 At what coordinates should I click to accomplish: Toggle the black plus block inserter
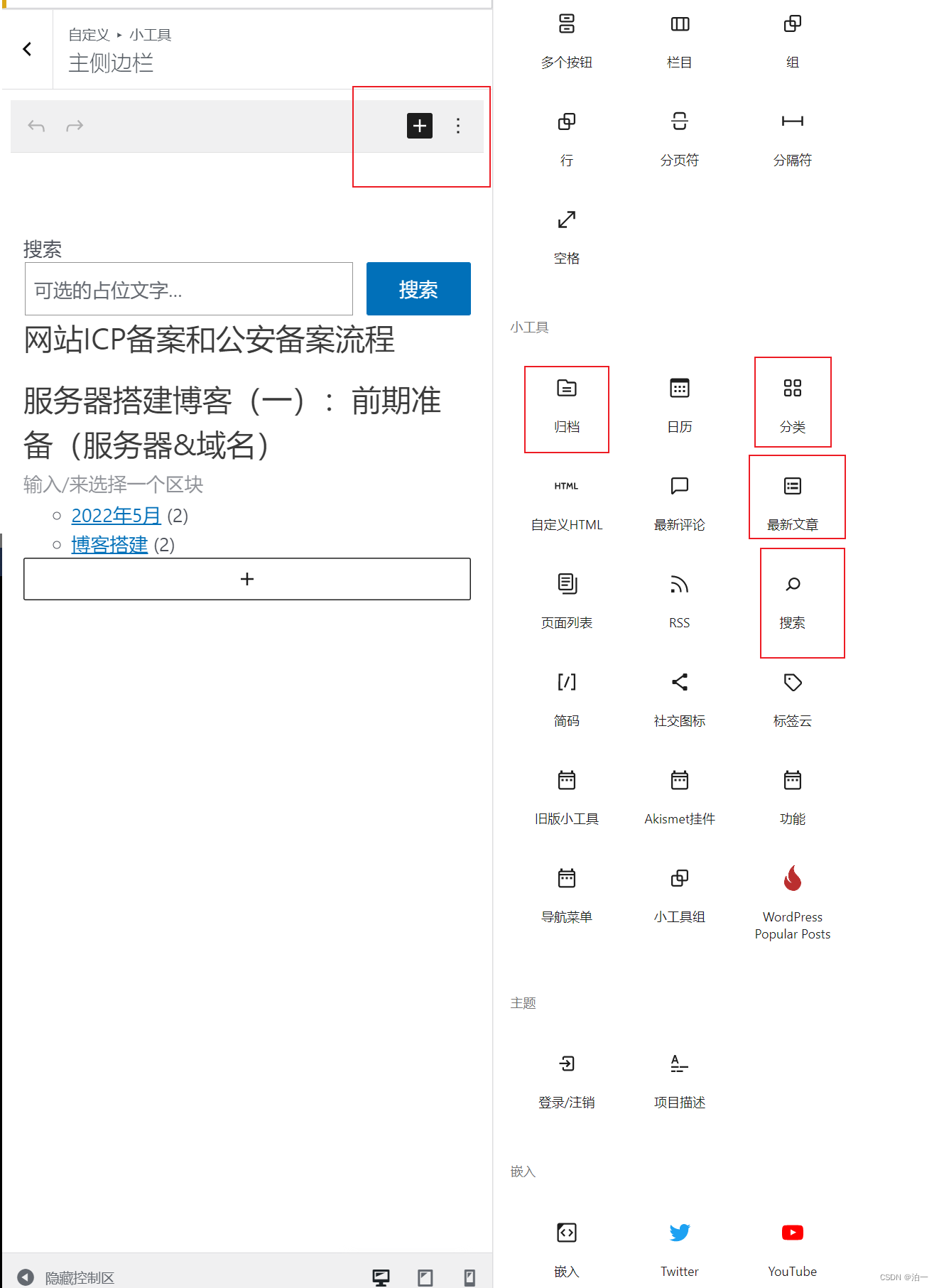pos(420,126)
